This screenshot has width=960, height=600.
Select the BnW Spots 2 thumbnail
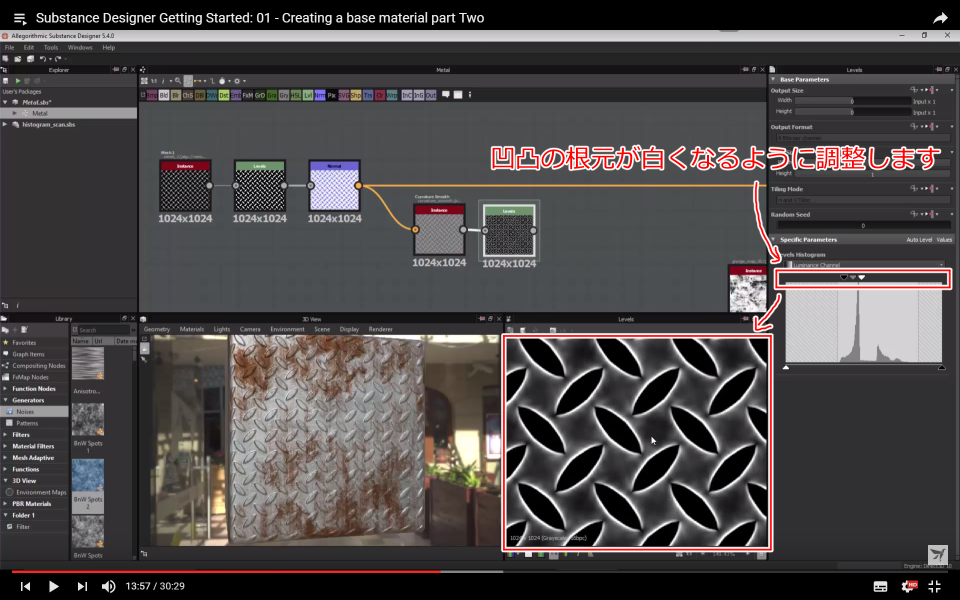[88, 475]
